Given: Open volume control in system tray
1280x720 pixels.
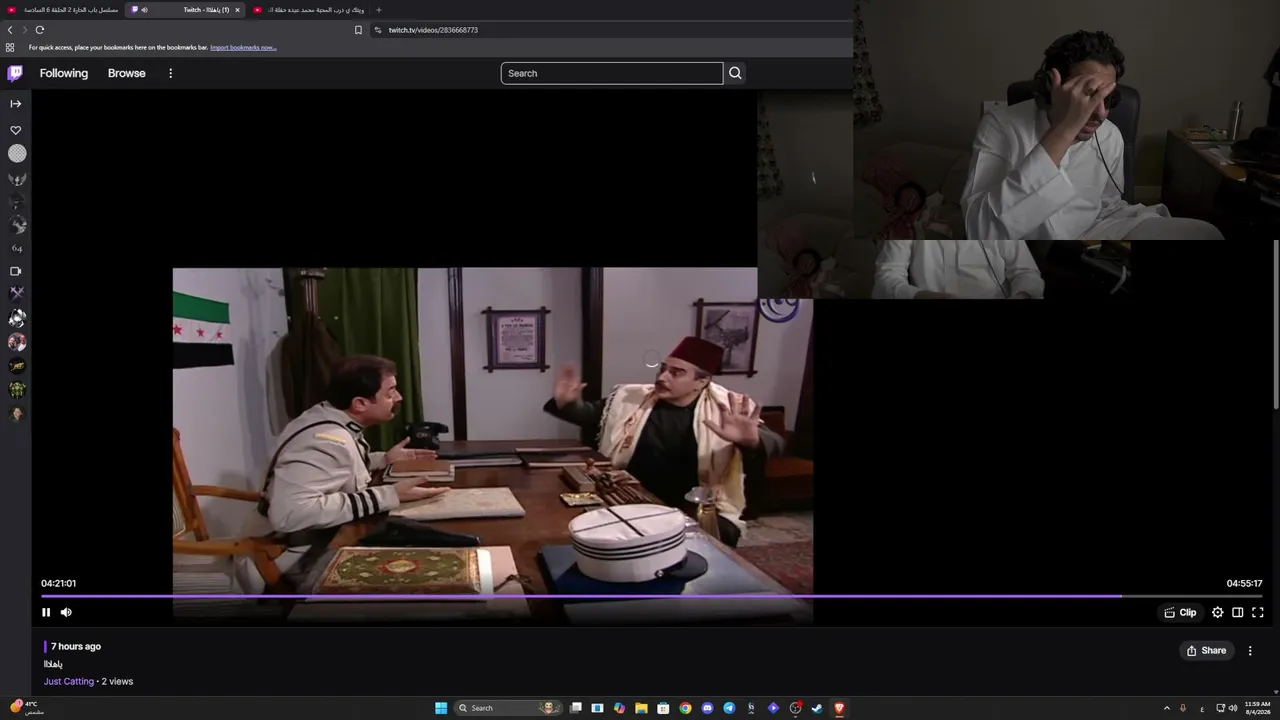Looking at the screenshot, I should coord(1233,708).
